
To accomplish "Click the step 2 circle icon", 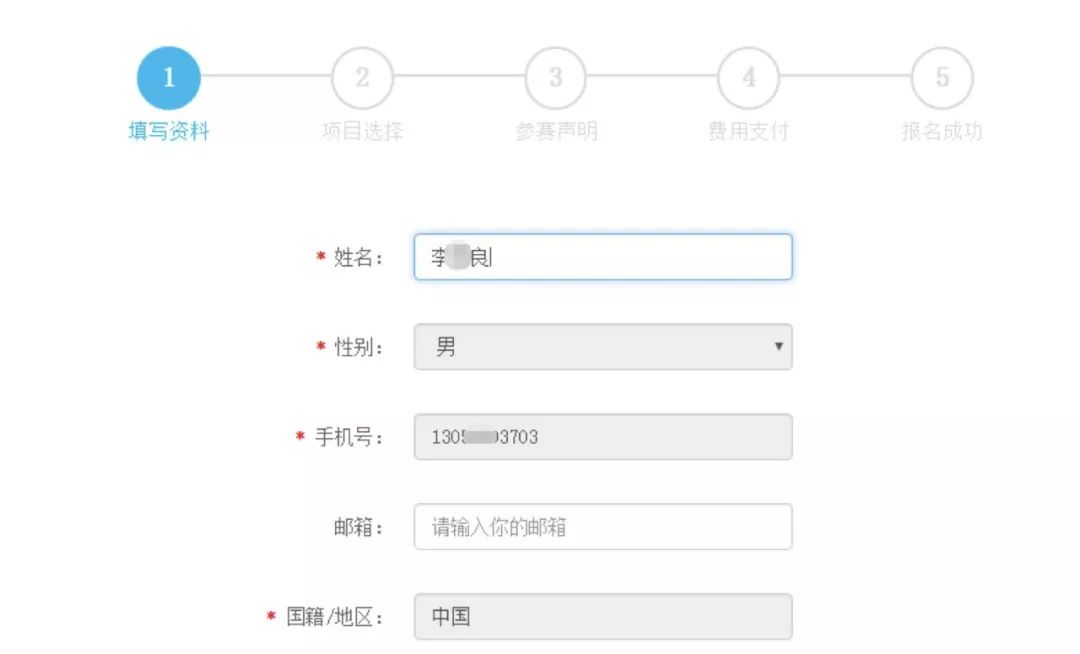I will click(362, 77).
